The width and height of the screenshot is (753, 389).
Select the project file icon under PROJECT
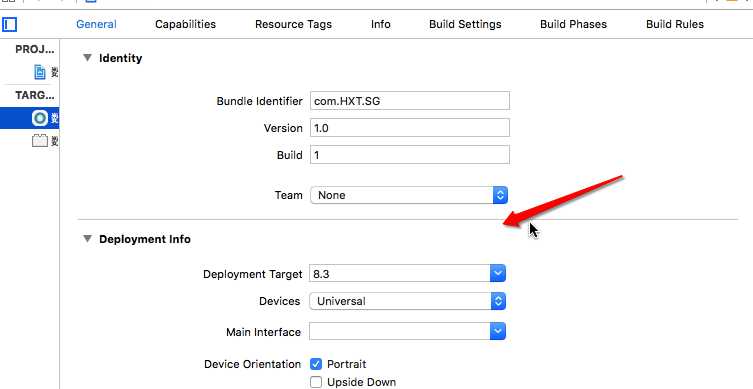(x=40, y=72)
